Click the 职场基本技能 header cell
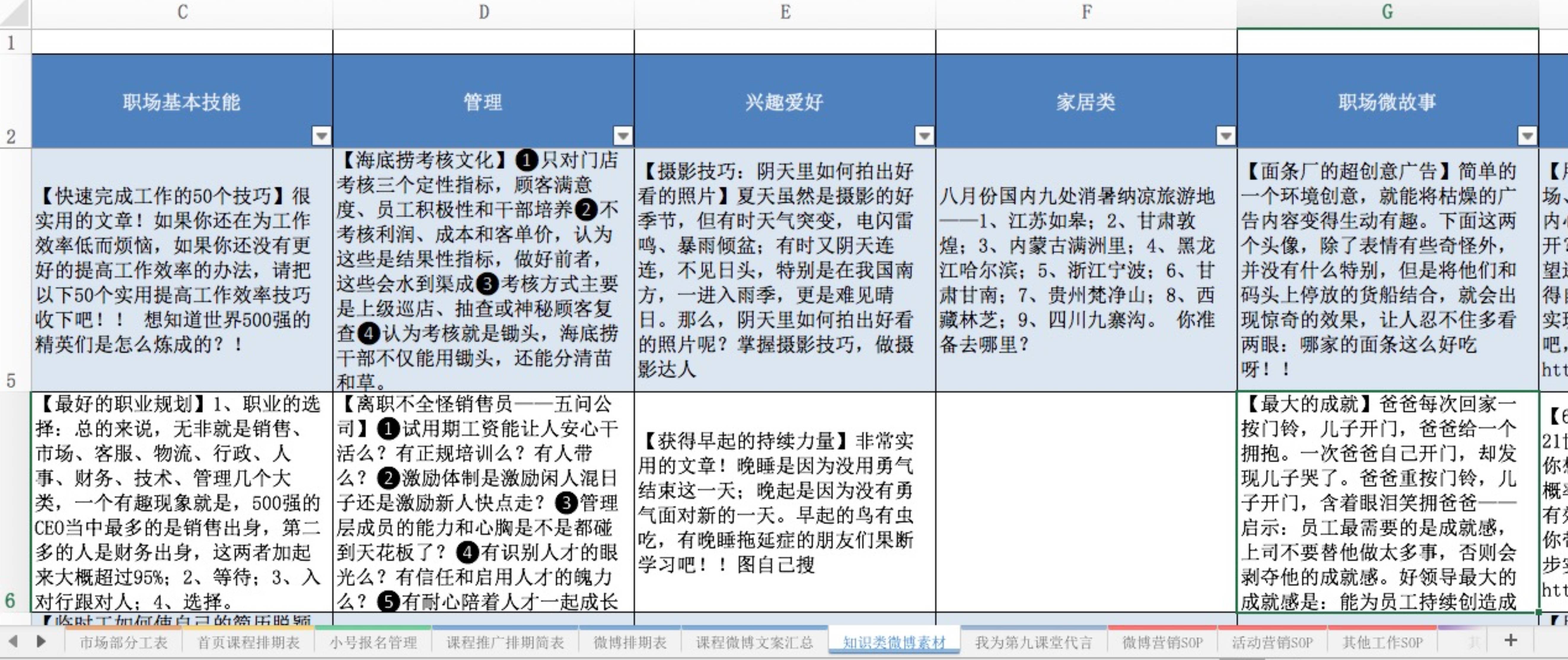The image size is (1568, 660). (182, 101)
